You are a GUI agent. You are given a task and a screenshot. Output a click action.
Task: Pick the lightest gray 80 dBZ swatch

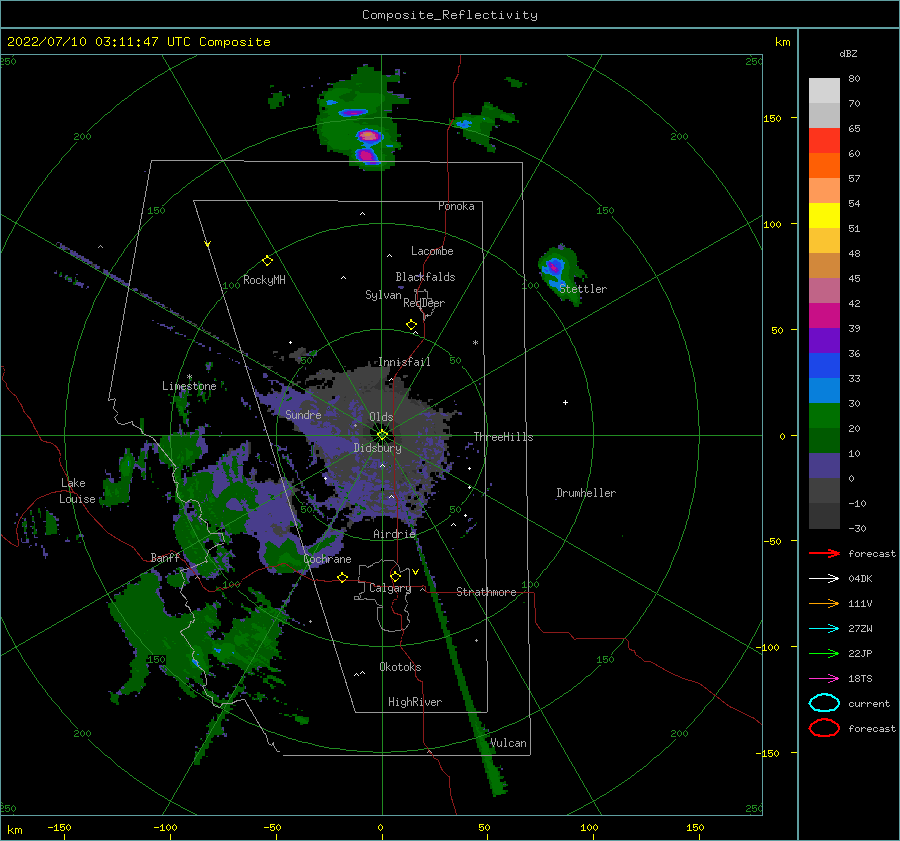(824, 91)
